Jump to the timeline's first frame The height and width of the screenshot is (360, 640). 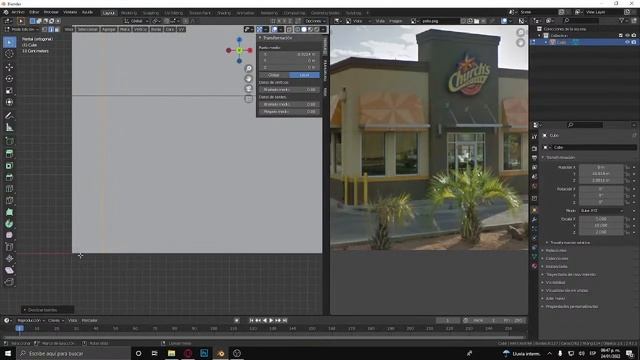click(x=251, y=321)
